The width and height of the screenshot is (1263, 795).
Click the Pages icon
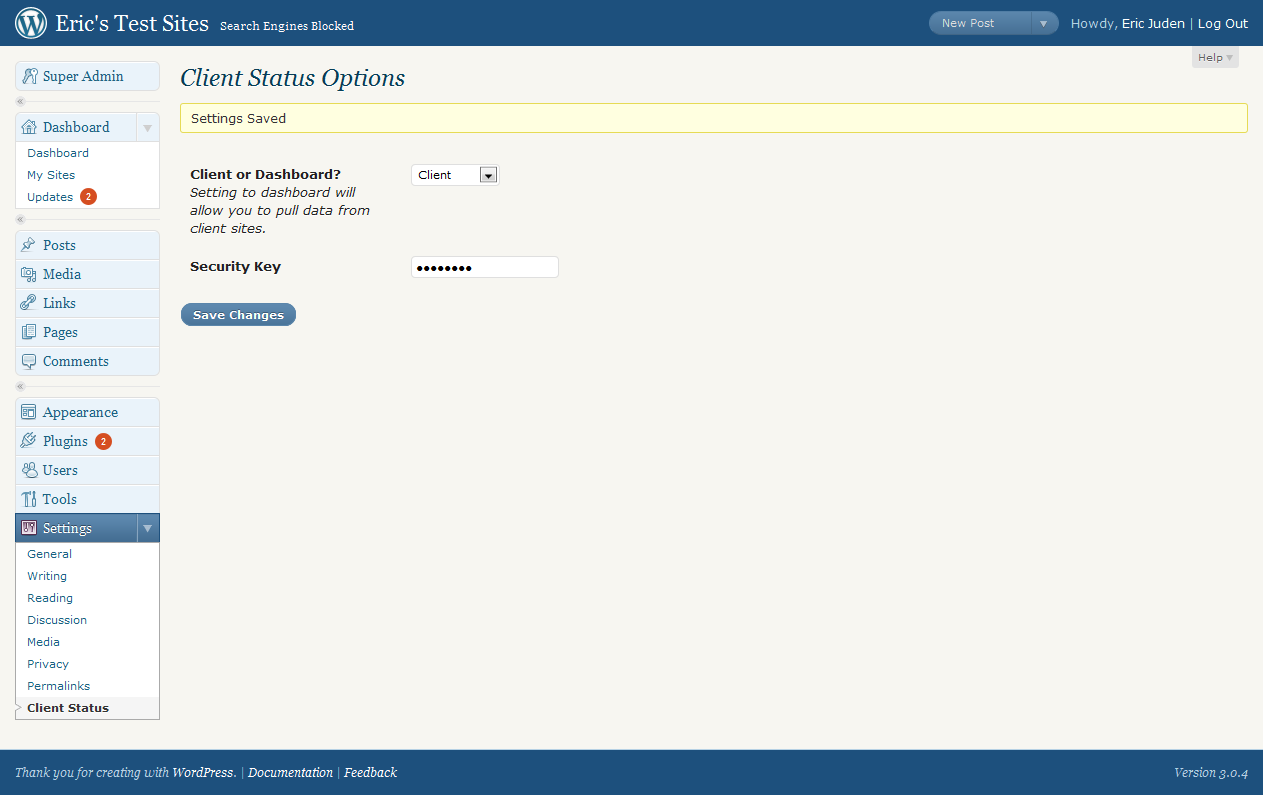click(x=29, y=332)
